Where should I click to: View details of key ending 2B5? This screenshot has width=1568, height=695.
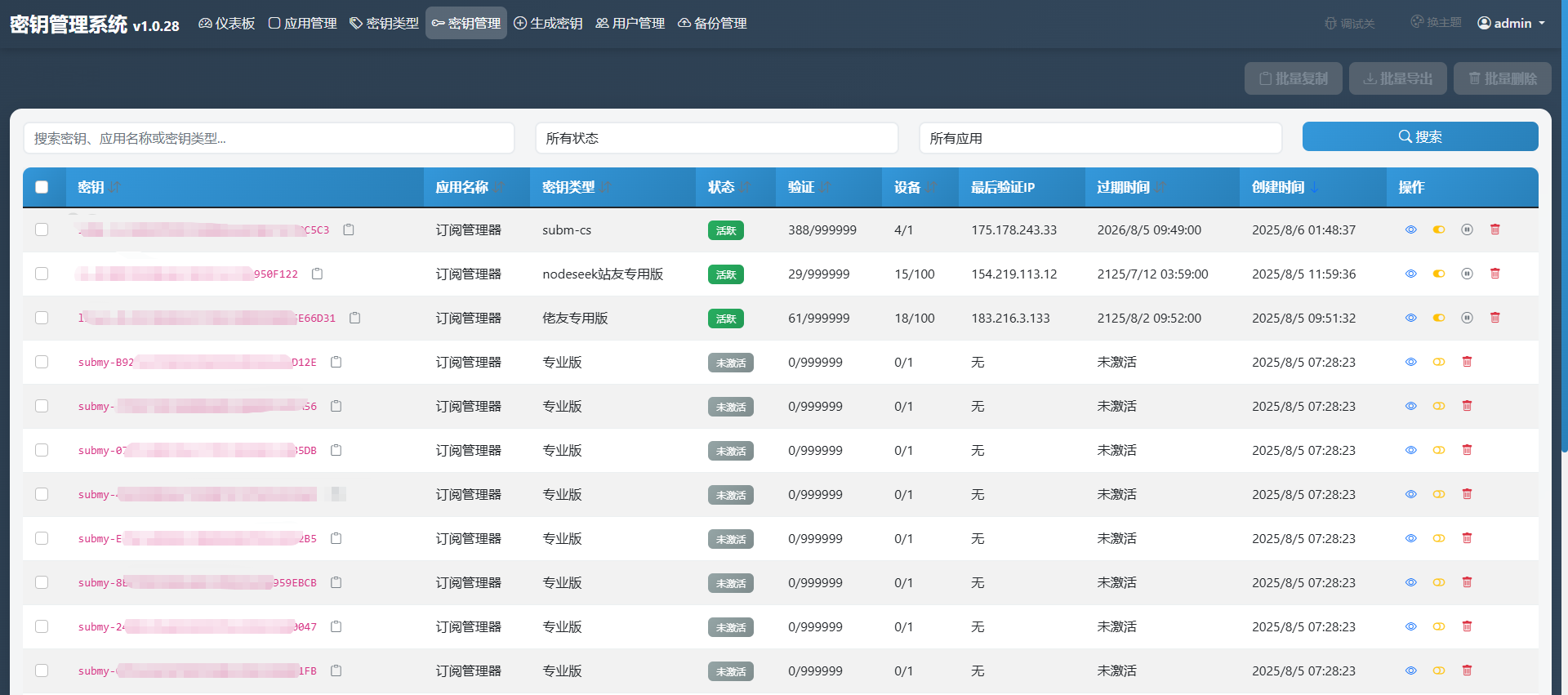(1410, 538)
